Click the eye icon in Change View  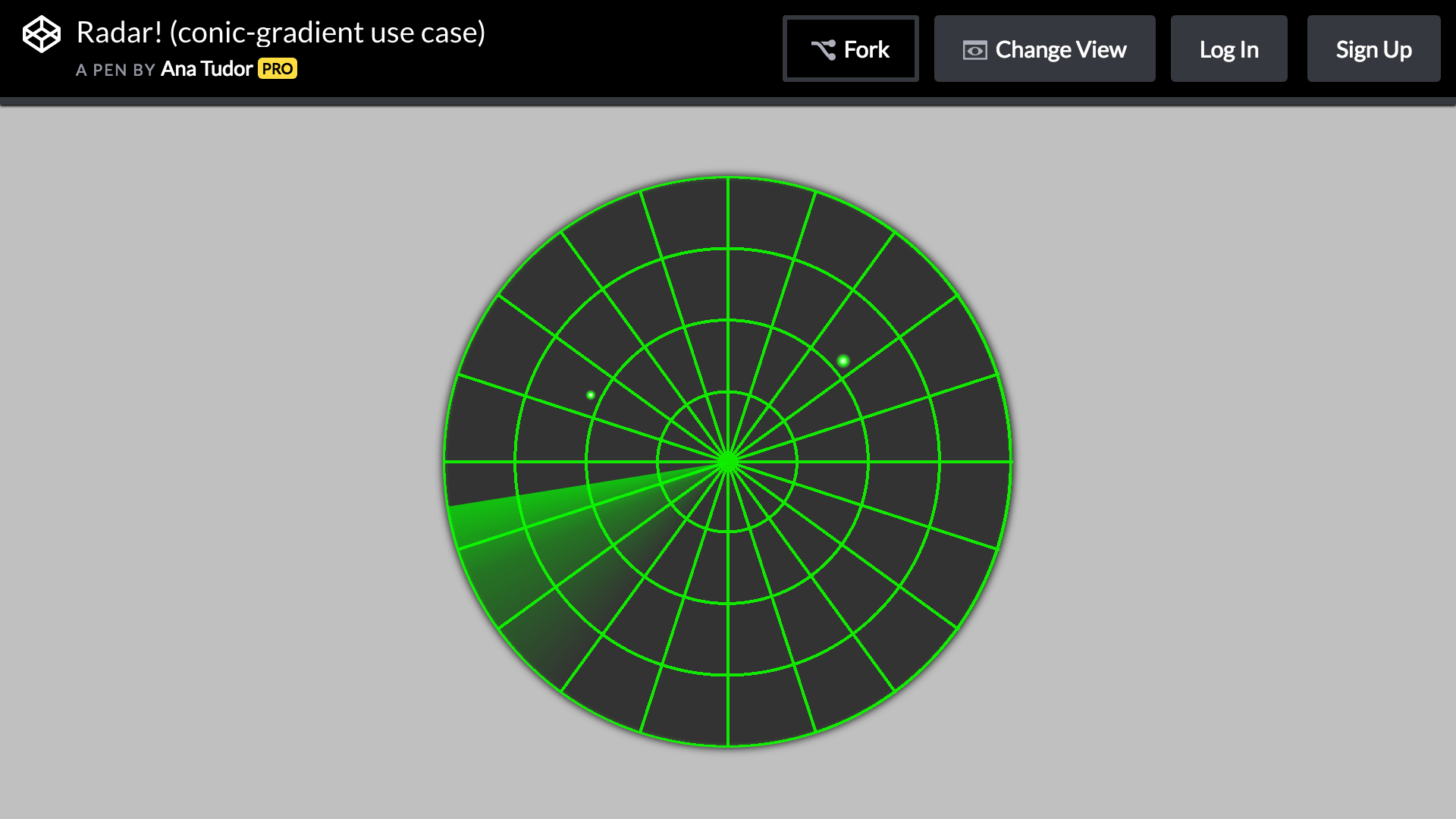point(974,50)
